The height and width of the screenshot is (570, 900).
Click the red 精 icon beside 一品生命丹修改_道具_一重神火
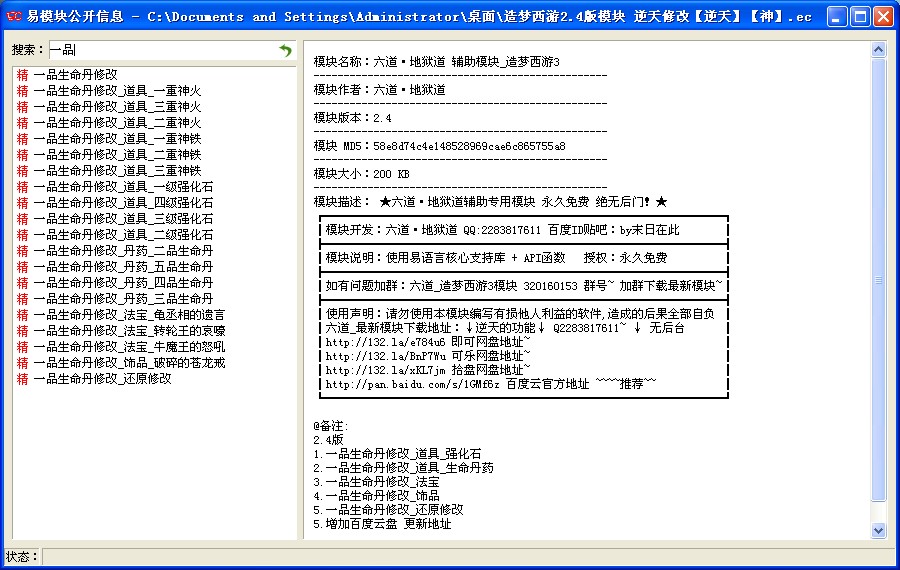point(22,91)
